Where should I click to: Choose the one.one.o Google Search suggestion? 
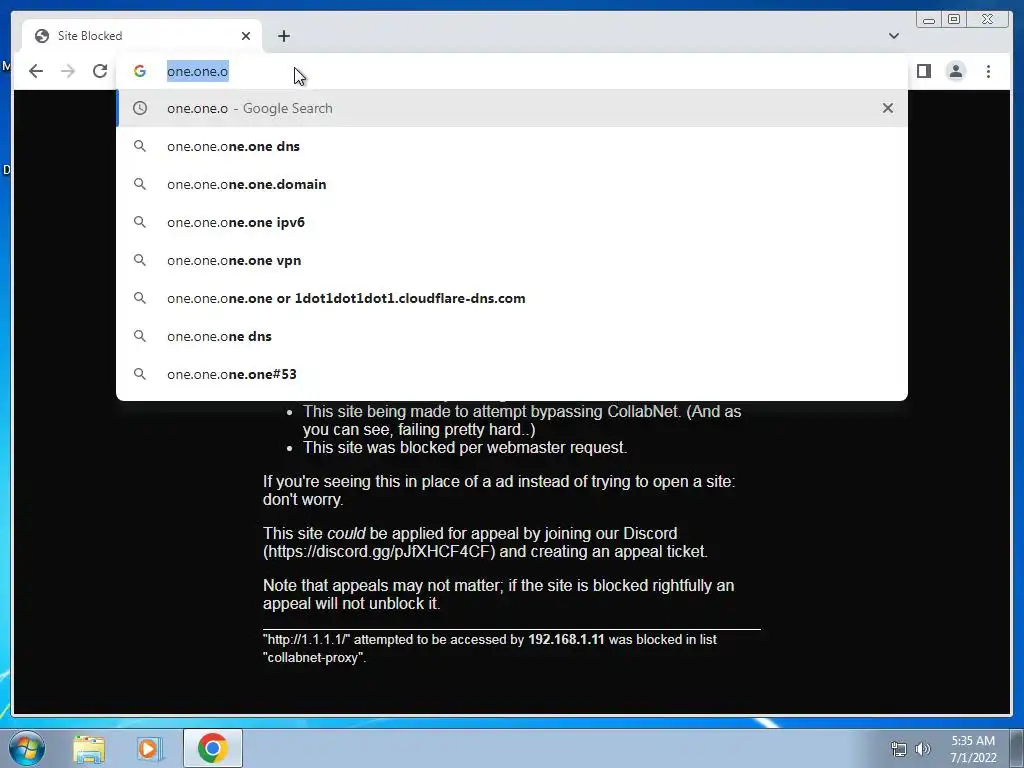pyautogui.click(x=512, y=108)
